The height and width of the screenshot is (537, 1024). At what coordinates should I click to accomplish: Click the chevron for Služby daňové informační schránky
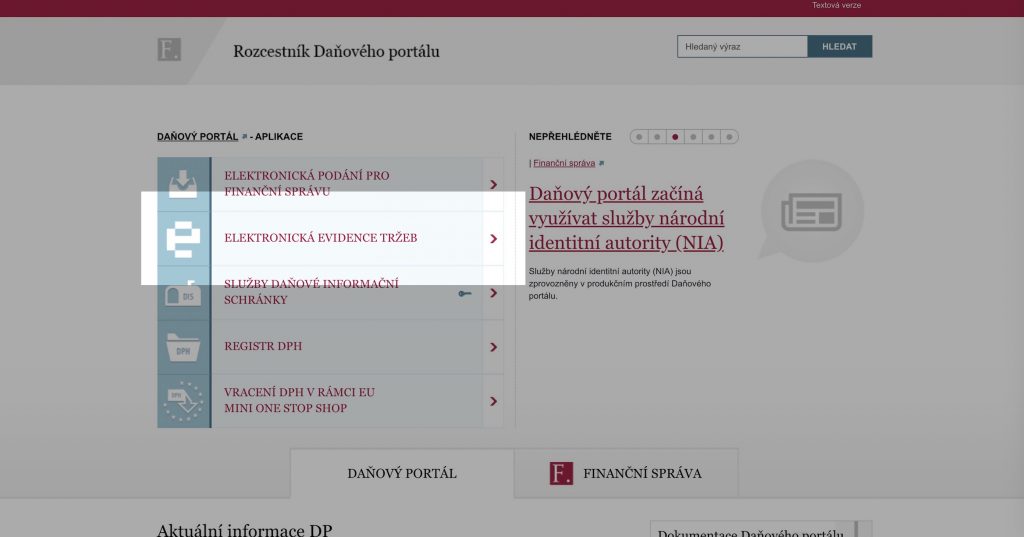pos(494,293)
